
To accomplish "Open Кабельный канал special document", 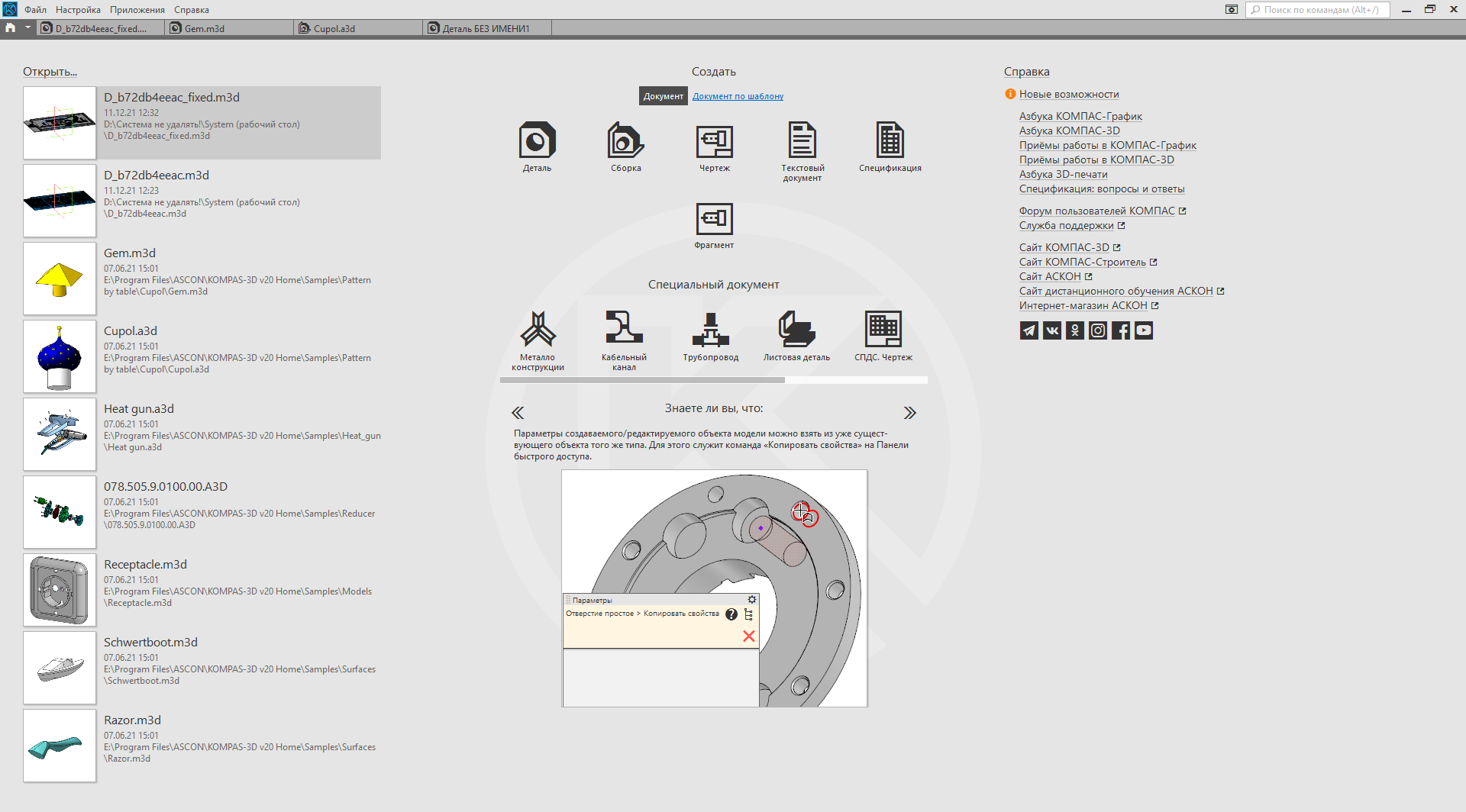I will (x=624, y=341).
